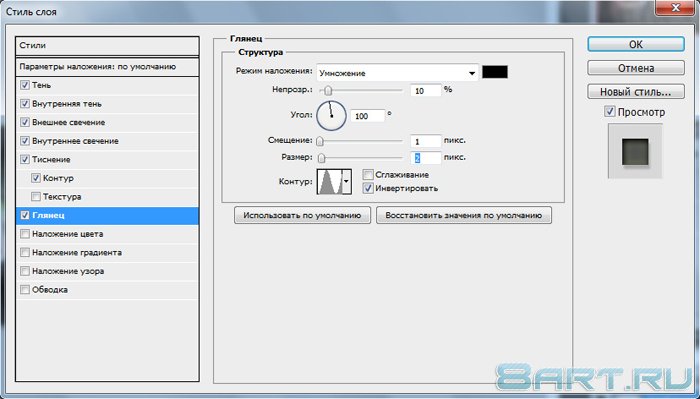Viewport: 700px width, 399px height.
Task: Select the Тень style row
Action: point(107,85)
